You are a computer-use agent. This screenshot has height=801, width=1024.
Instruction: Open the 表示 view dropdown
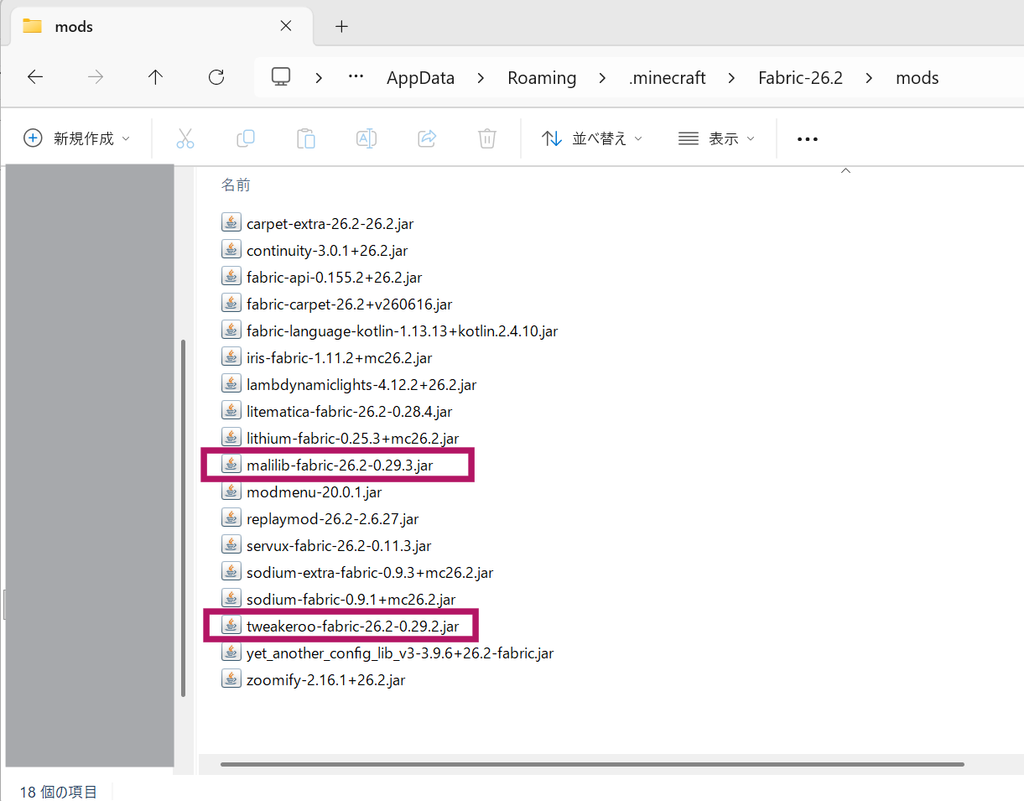pyautogui.click(x=716, y=138)
